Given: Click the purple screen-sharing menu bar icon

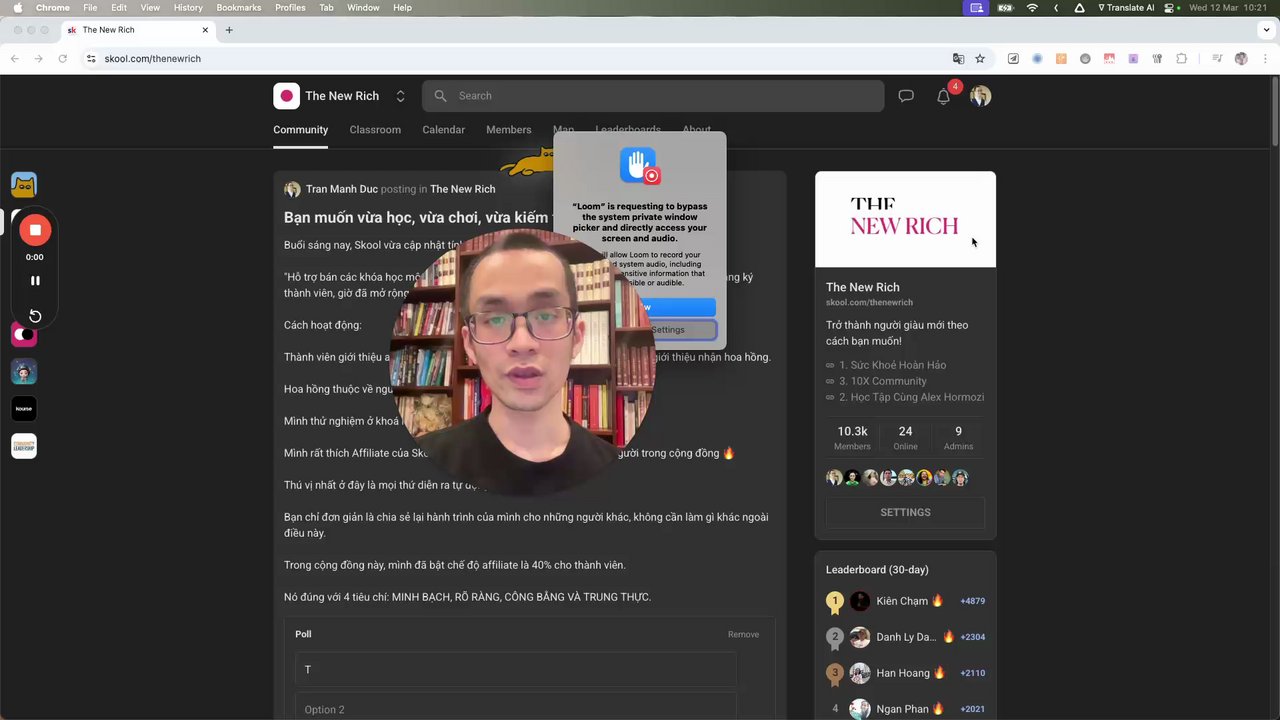Looking at the screenshot, I should tap(976, 7).
